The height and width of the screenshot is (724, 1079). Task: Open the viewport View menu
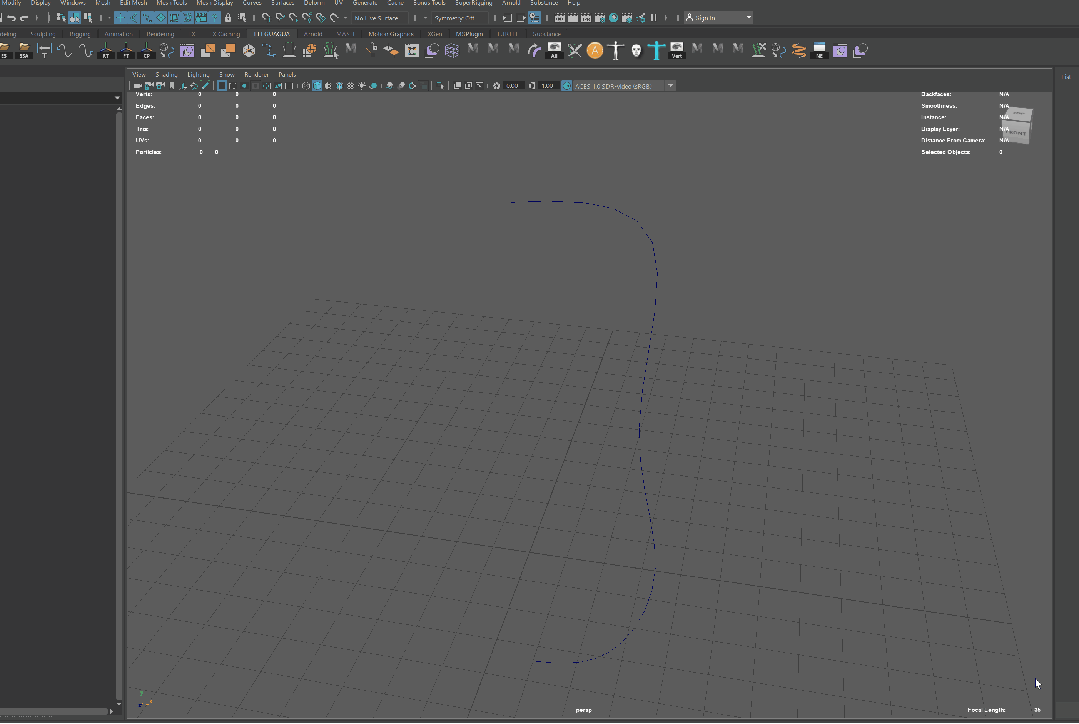(x=138, y=74)
